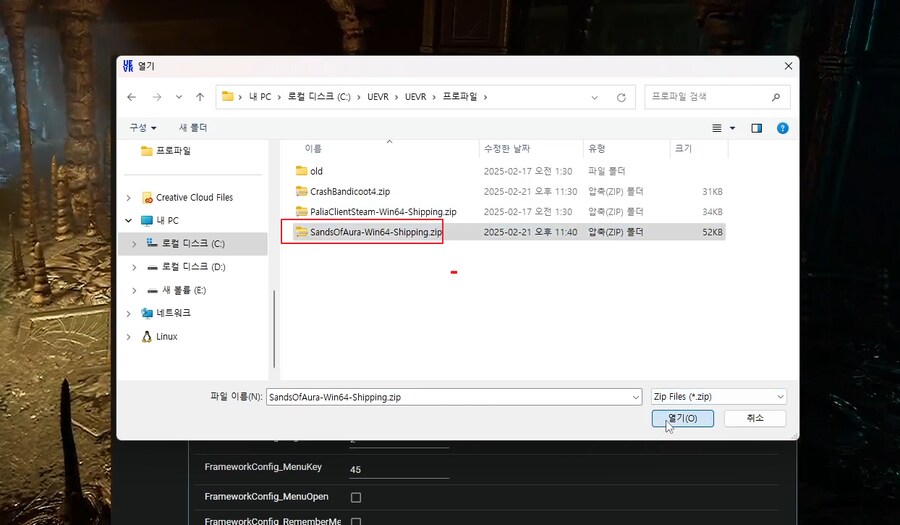Click the PaliaClientSteam zip icon
900x525 pixels.
301,211
